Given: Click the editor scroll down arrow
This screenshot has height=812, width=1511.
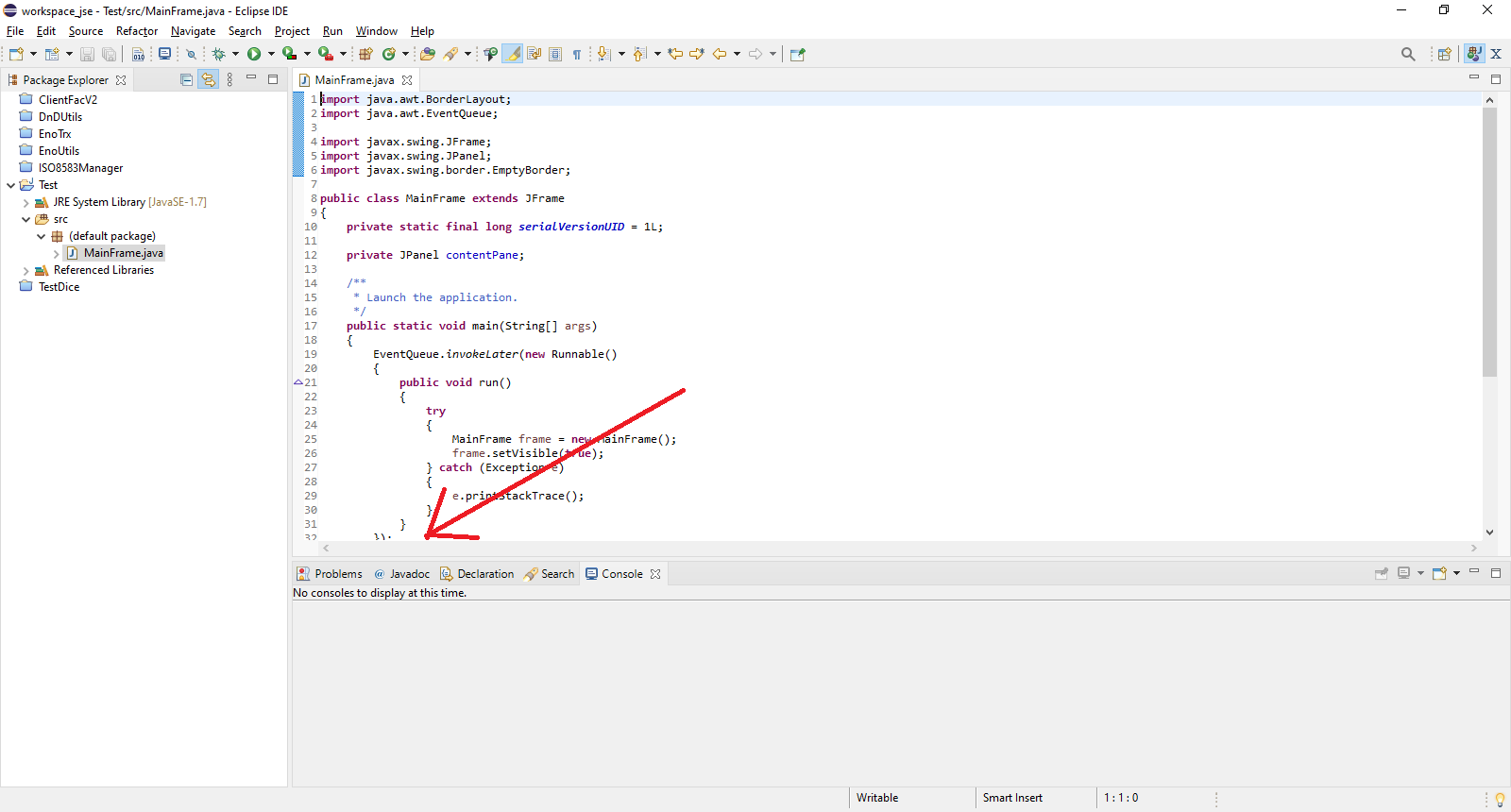Looking at the screenshot, I should (1489, 533).
